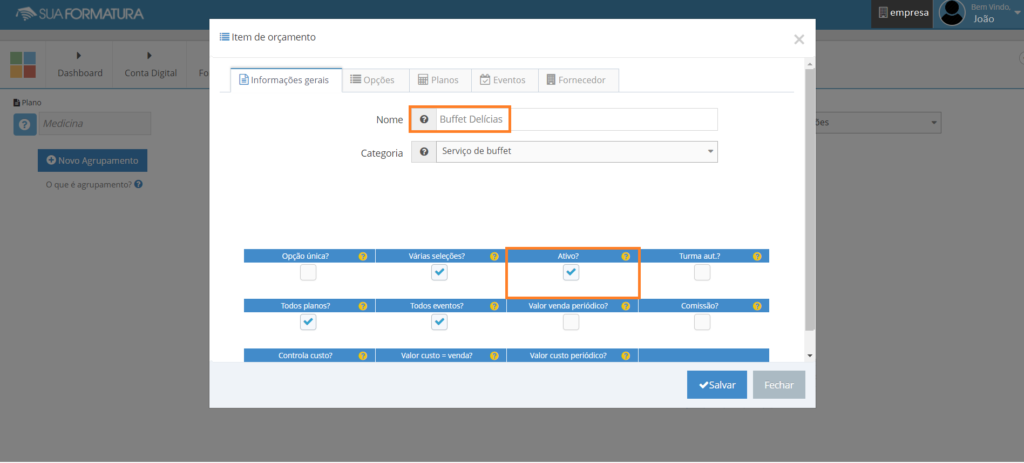Click the help icon beside Nome field
Viewport: 1024px width, 463px height.
click(x=424, y=120)
